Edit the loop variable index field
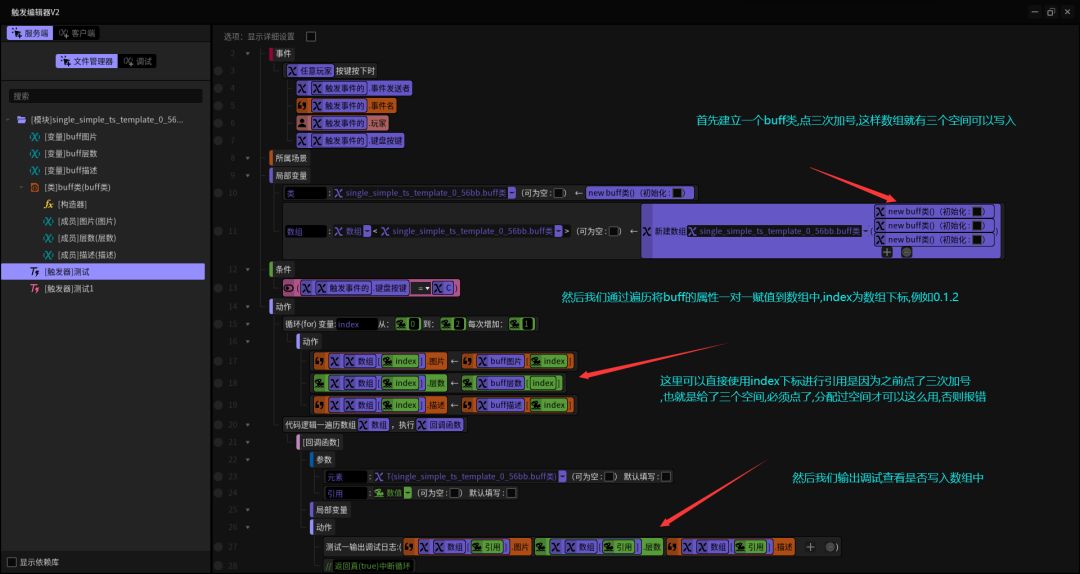 356,324
